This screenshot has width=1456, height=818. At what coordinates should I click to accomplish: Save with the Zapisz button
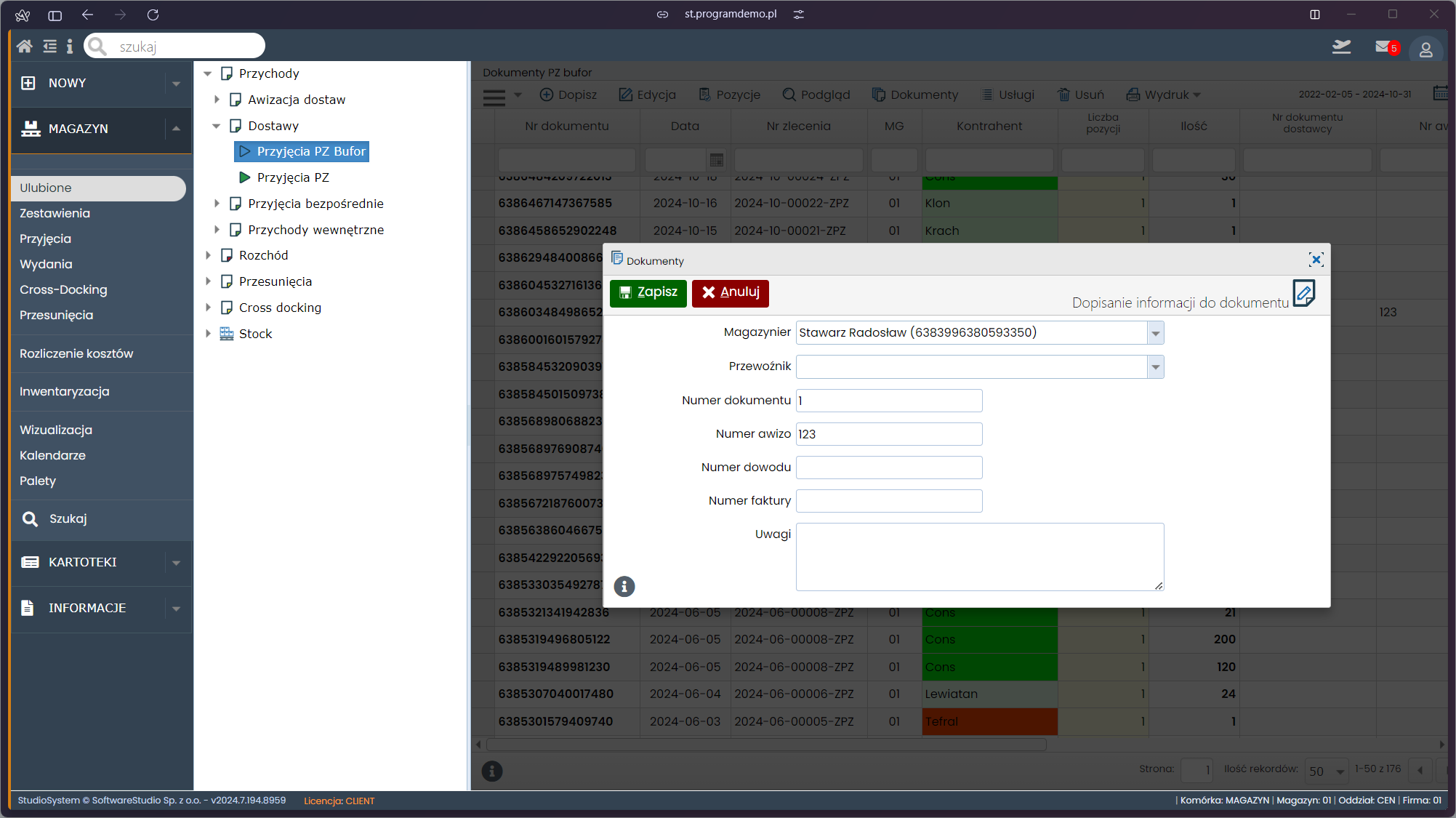pyautogui.click(x=648, y=293)
